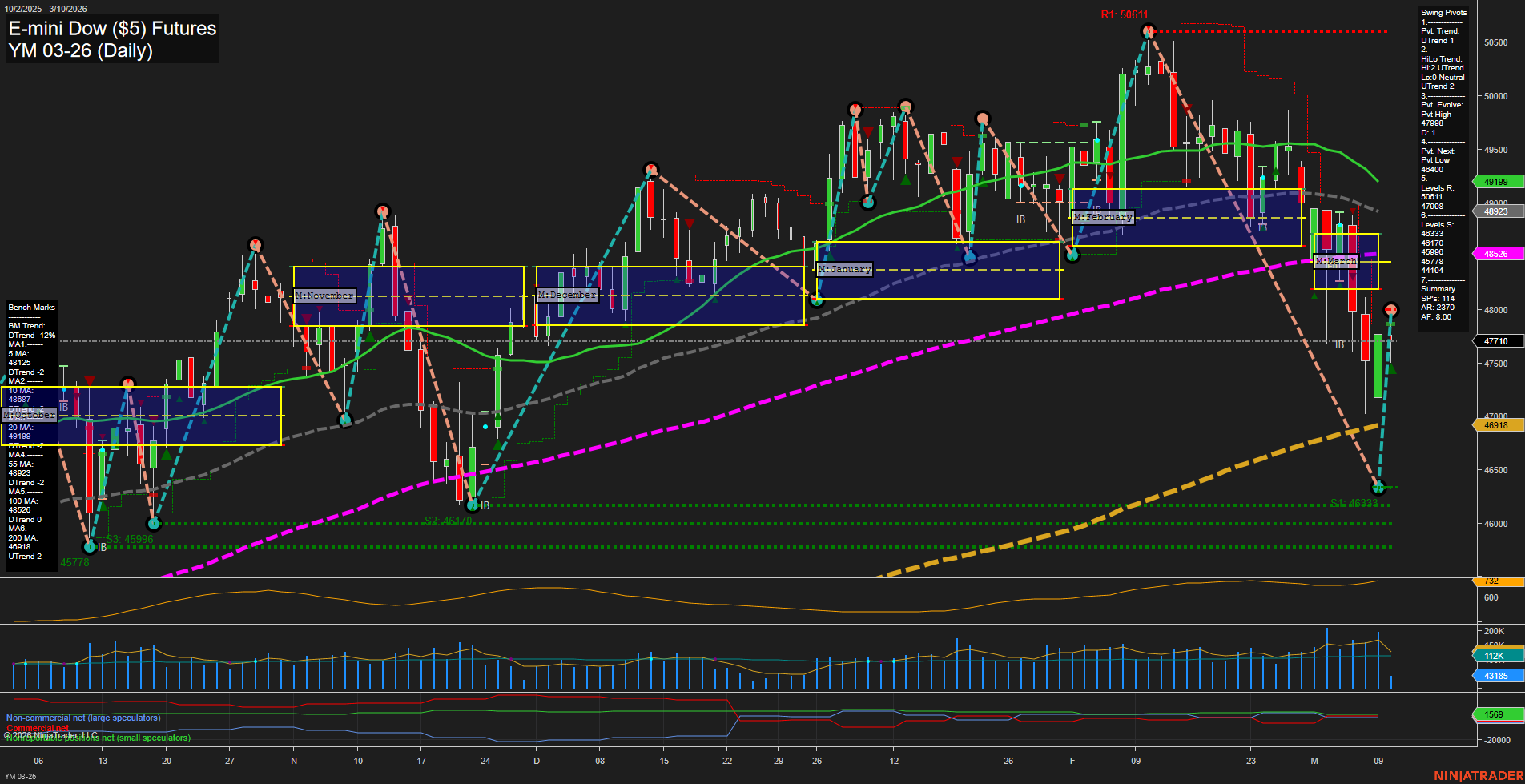Click the swing high marker at the R1 peak
This screenshot has height=784, width=1525.
1148,30
